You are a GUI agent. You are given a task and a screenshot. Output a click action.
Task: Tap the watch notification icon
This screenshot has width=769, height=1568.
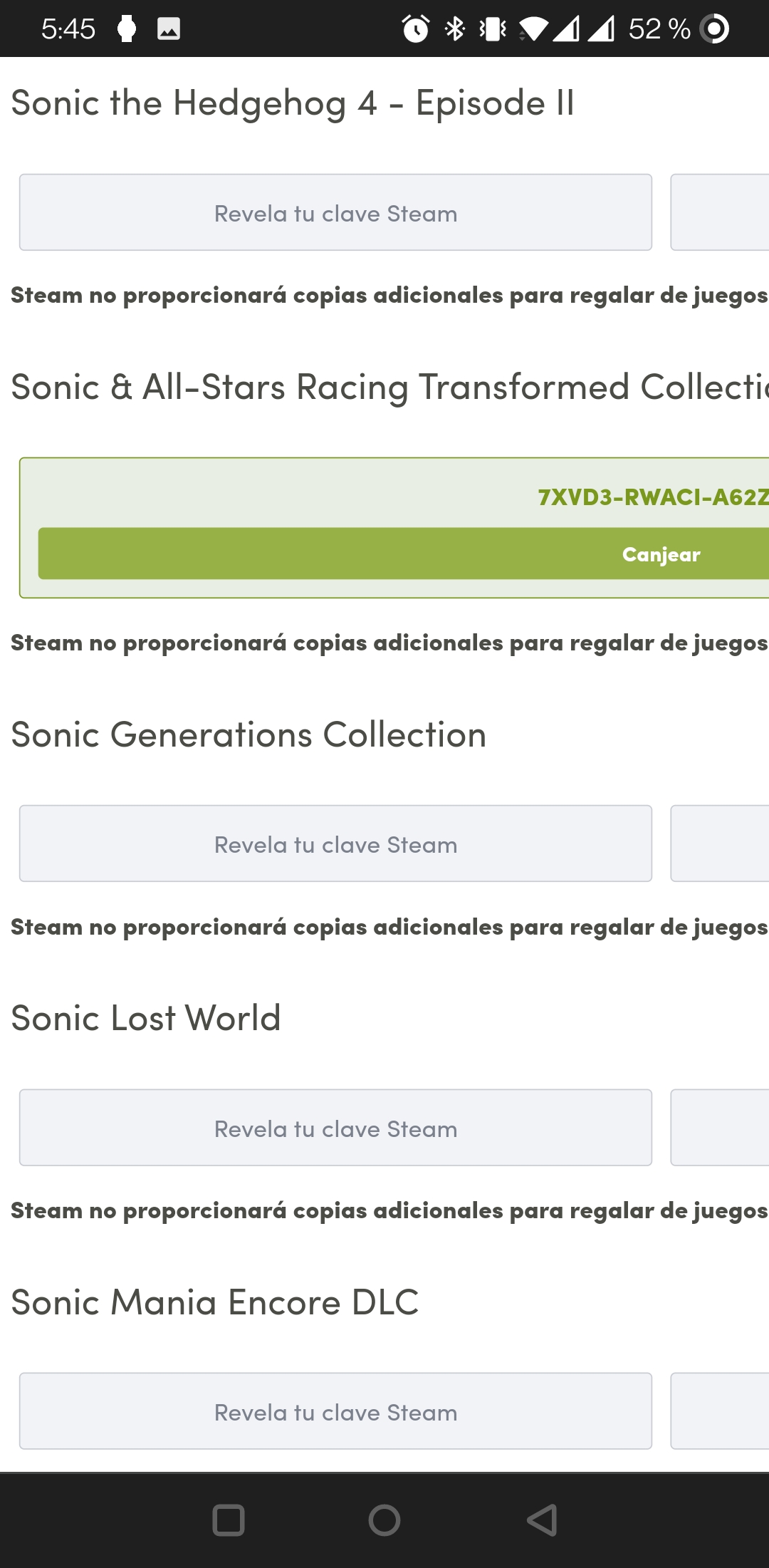127,28
